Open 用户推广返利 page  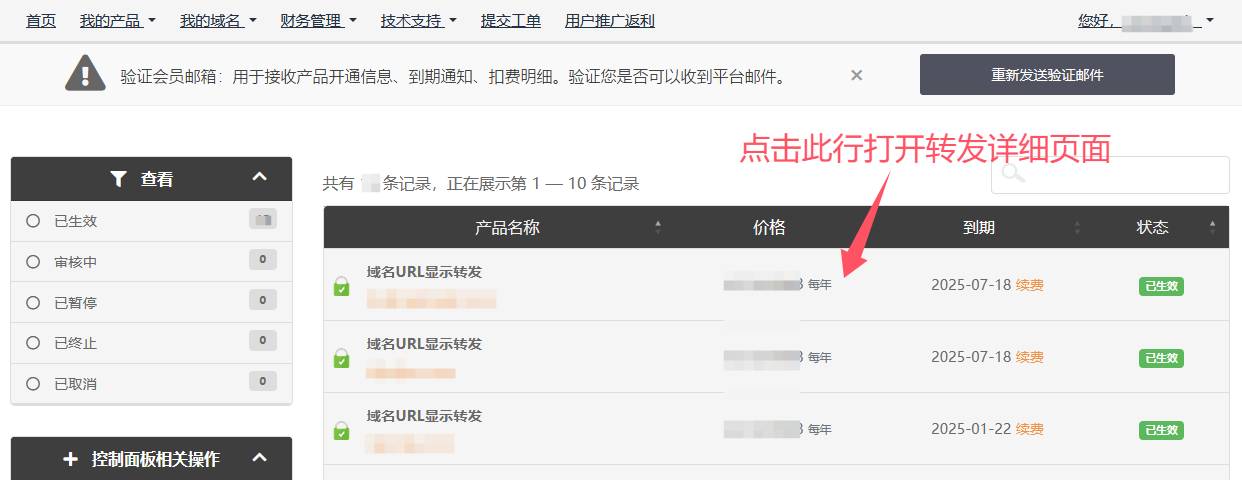(610, 20)
